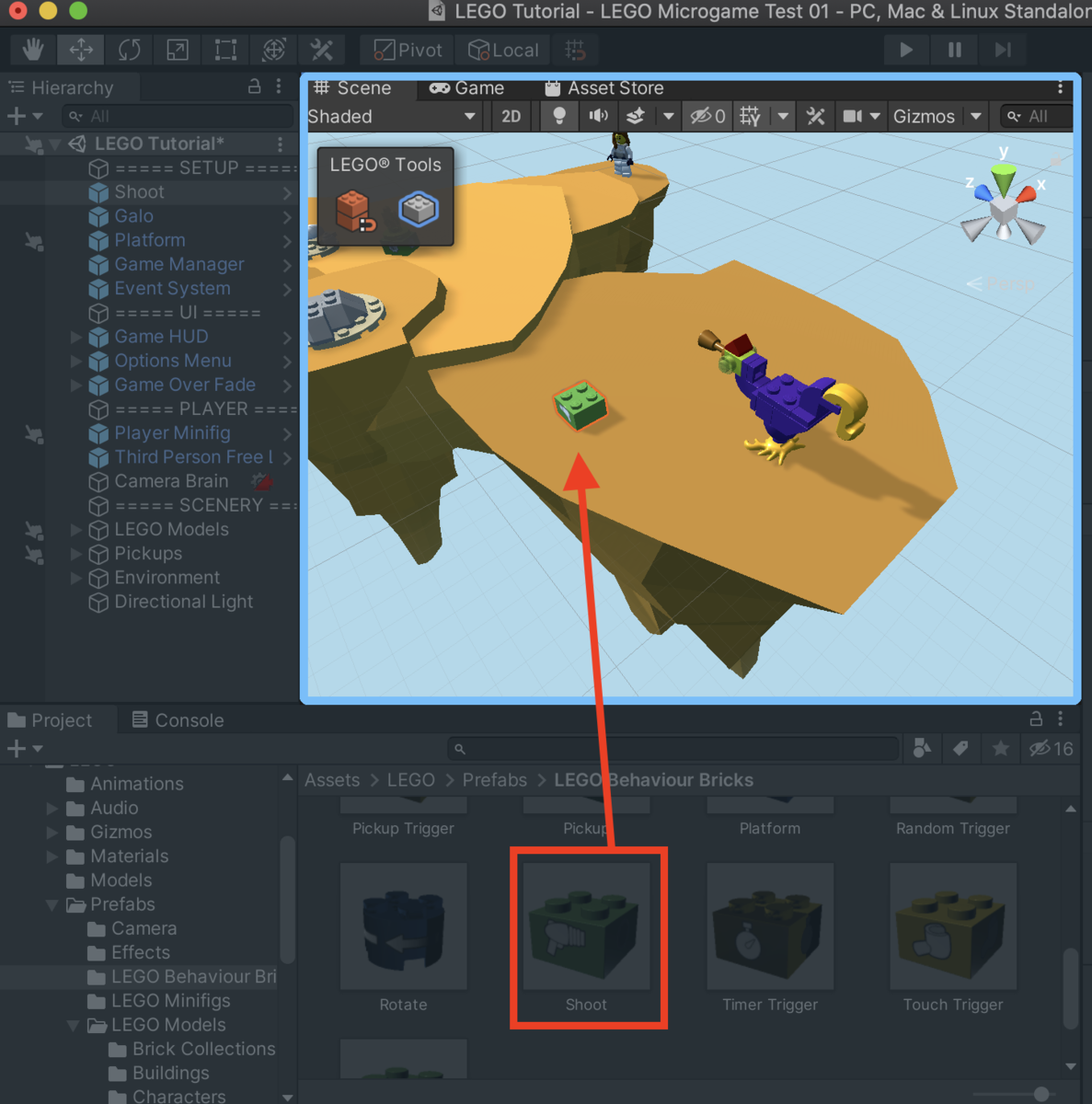Select the combined Transform tool
The height and width of the screenshot is (1104, 1092).
pos(274,50)
